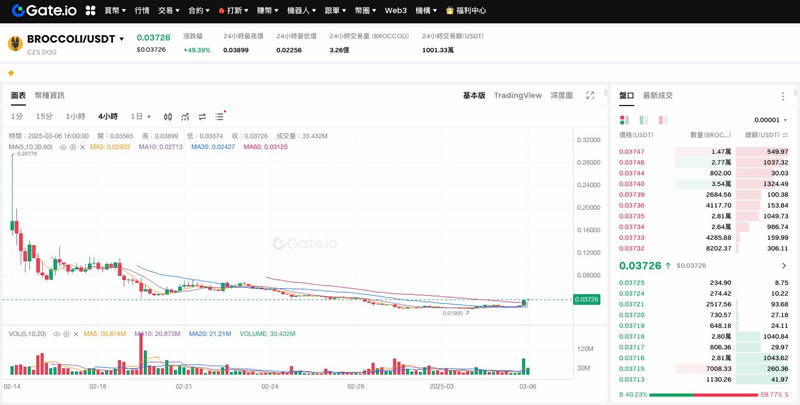The height and width of the screenshot is (405, 800).
Task: Click the BROCCOLI coin avatar icon
Action: [x=15, y=43]
